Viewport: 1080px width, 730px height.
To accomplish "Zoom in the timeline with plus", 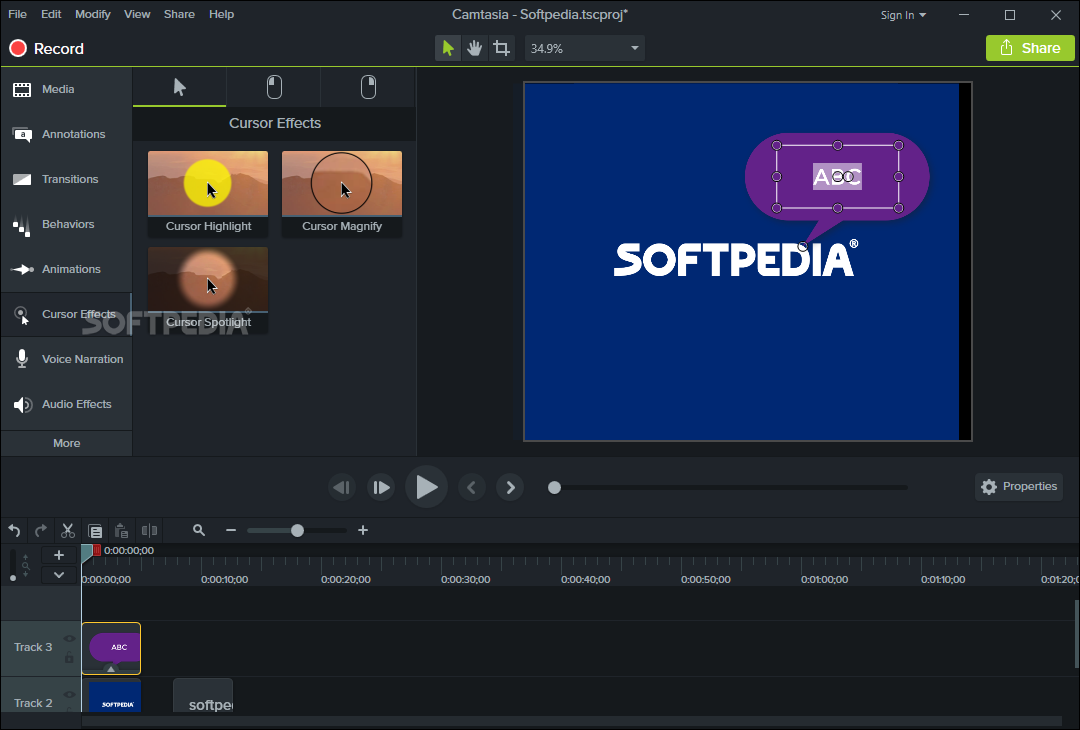I will click(363, 530).
